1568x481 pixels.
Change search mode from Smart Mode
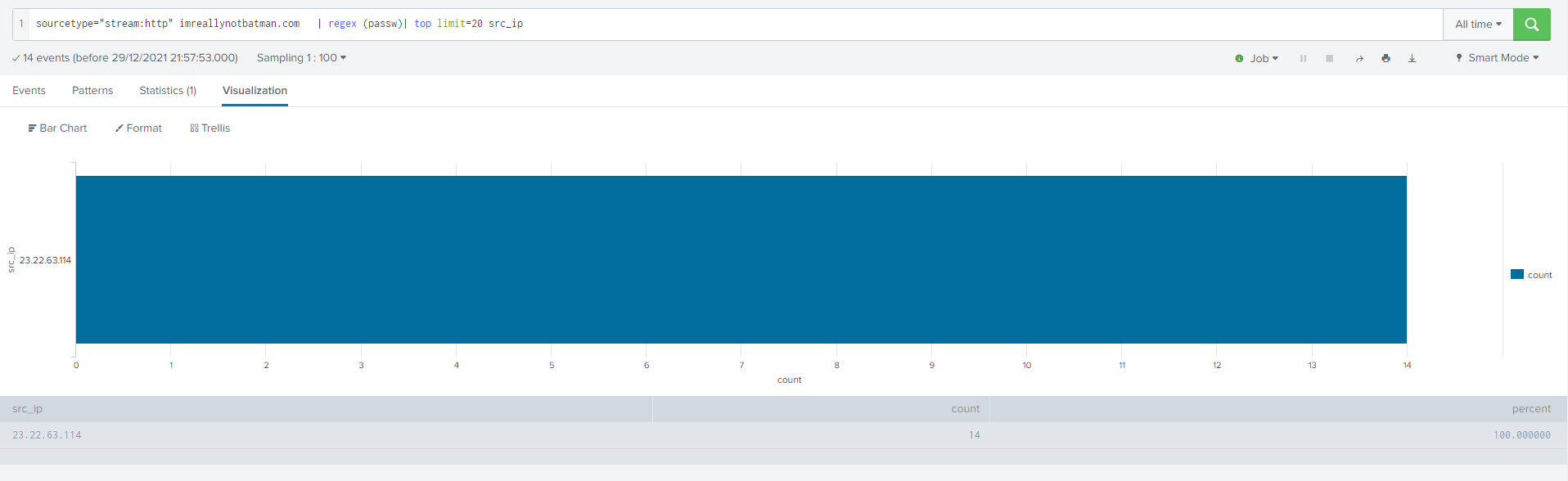point(1497,58)
